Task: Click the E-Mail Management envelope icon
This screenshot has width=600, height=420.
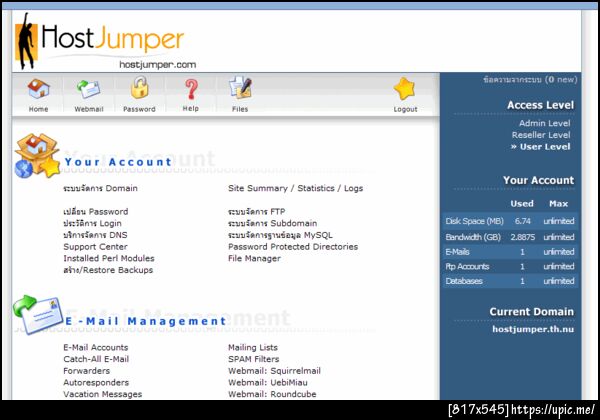Action: (38, 314)
